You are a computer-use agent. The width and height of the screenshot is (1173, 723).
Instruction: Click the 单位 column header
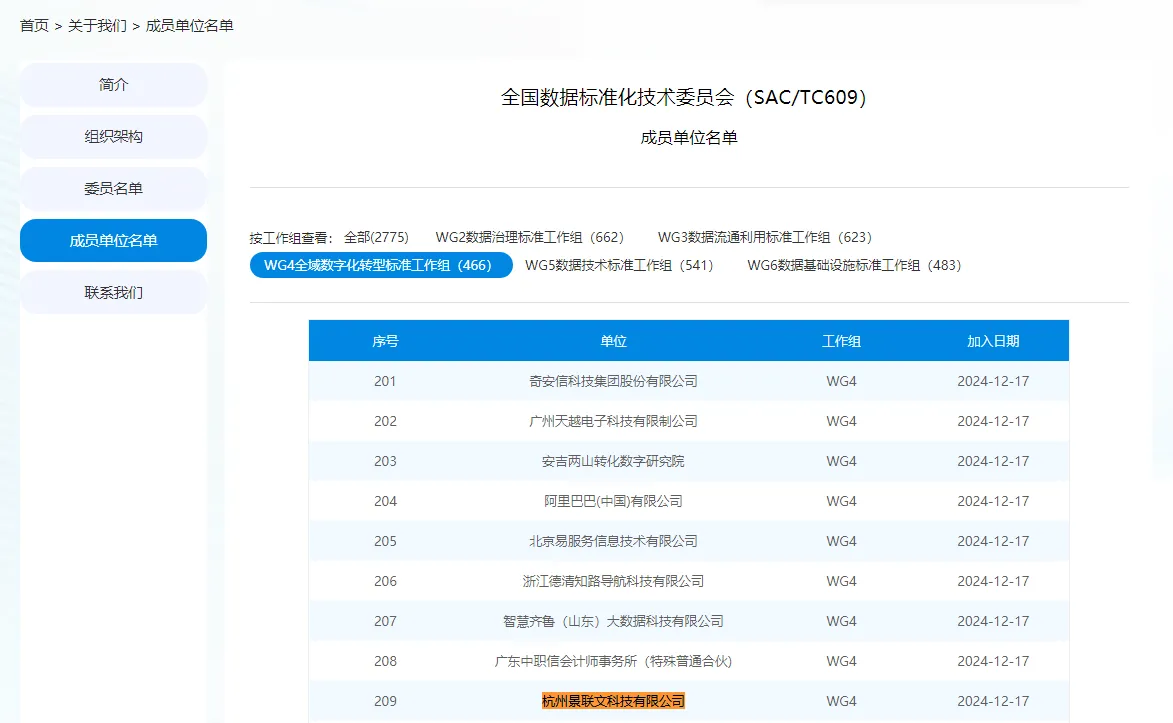[x=613, y=341]
